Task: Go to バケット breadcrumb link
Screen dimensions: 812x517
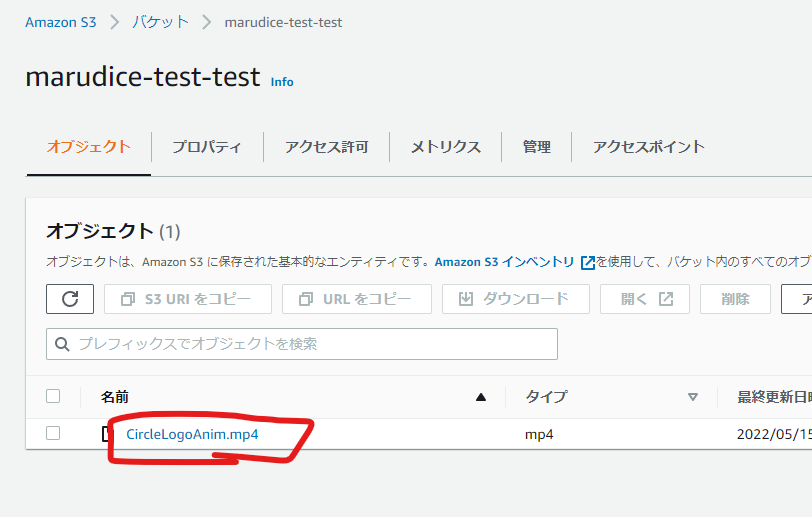Action: (x=161, y=22)
